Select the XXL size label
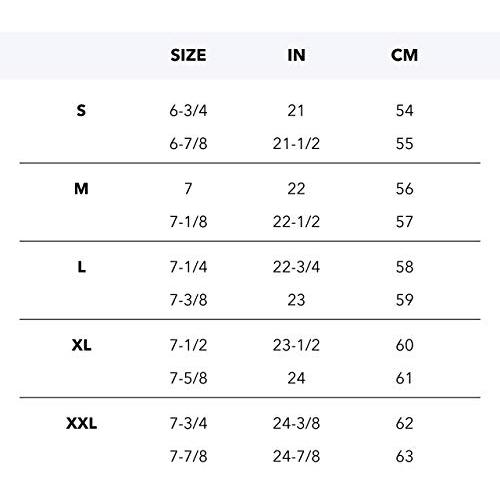The height and width of the screenshot is (500, 500). (x=82, y=423)
